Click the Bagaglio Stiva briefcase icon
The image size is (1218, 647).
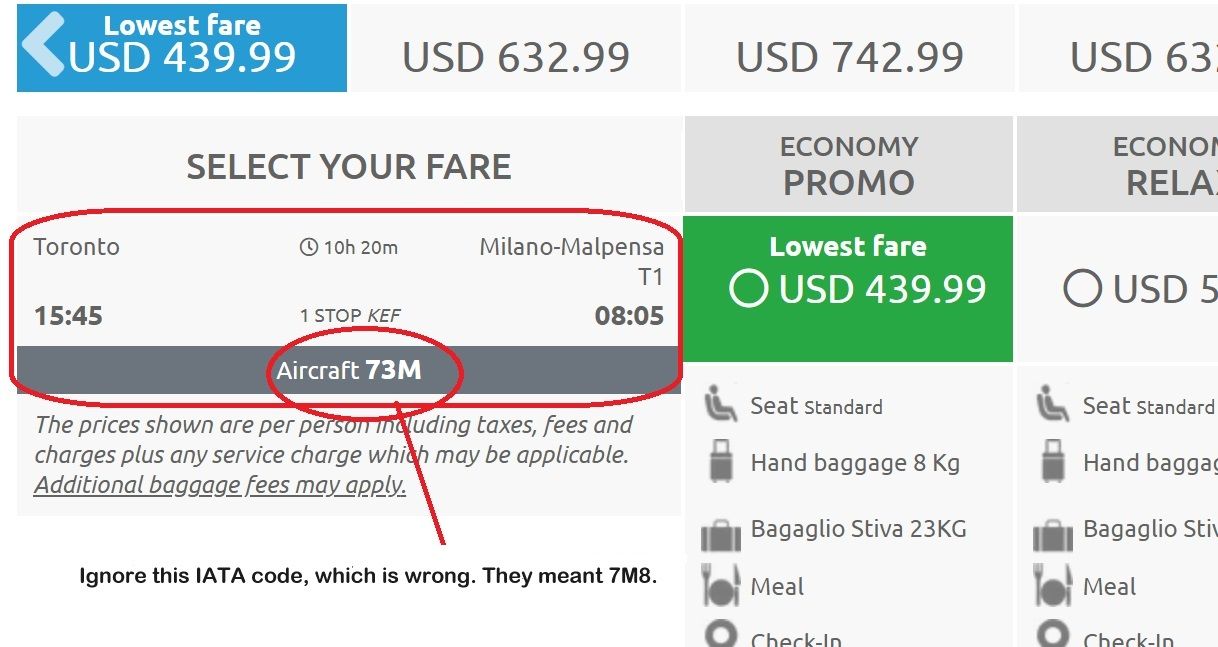pos(720,533)
